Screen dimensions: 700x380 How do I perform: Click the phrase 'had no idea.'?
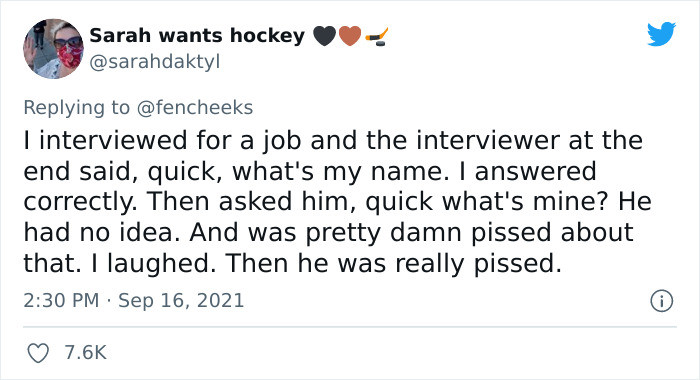102,232
